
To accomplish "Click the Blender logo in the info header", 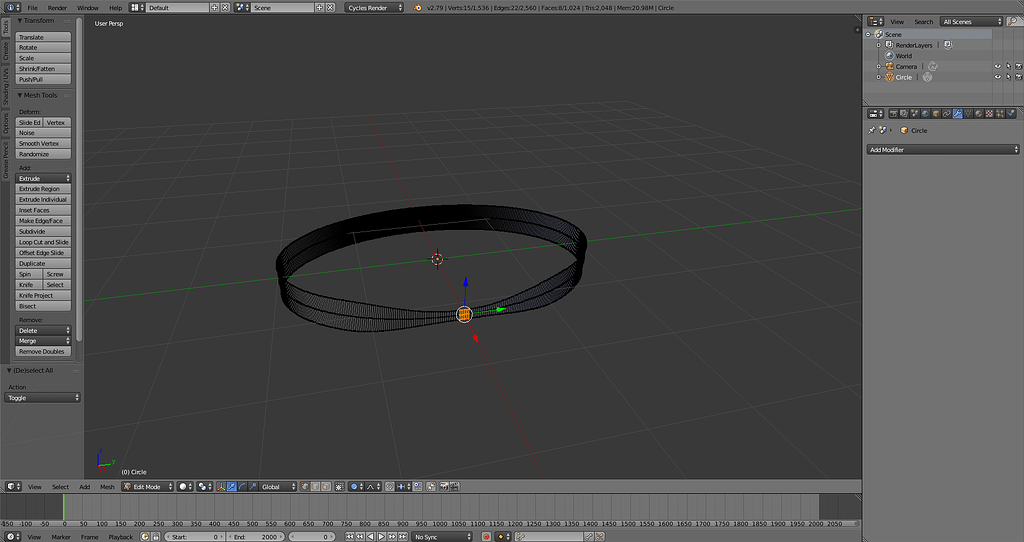I will [418, 8].
